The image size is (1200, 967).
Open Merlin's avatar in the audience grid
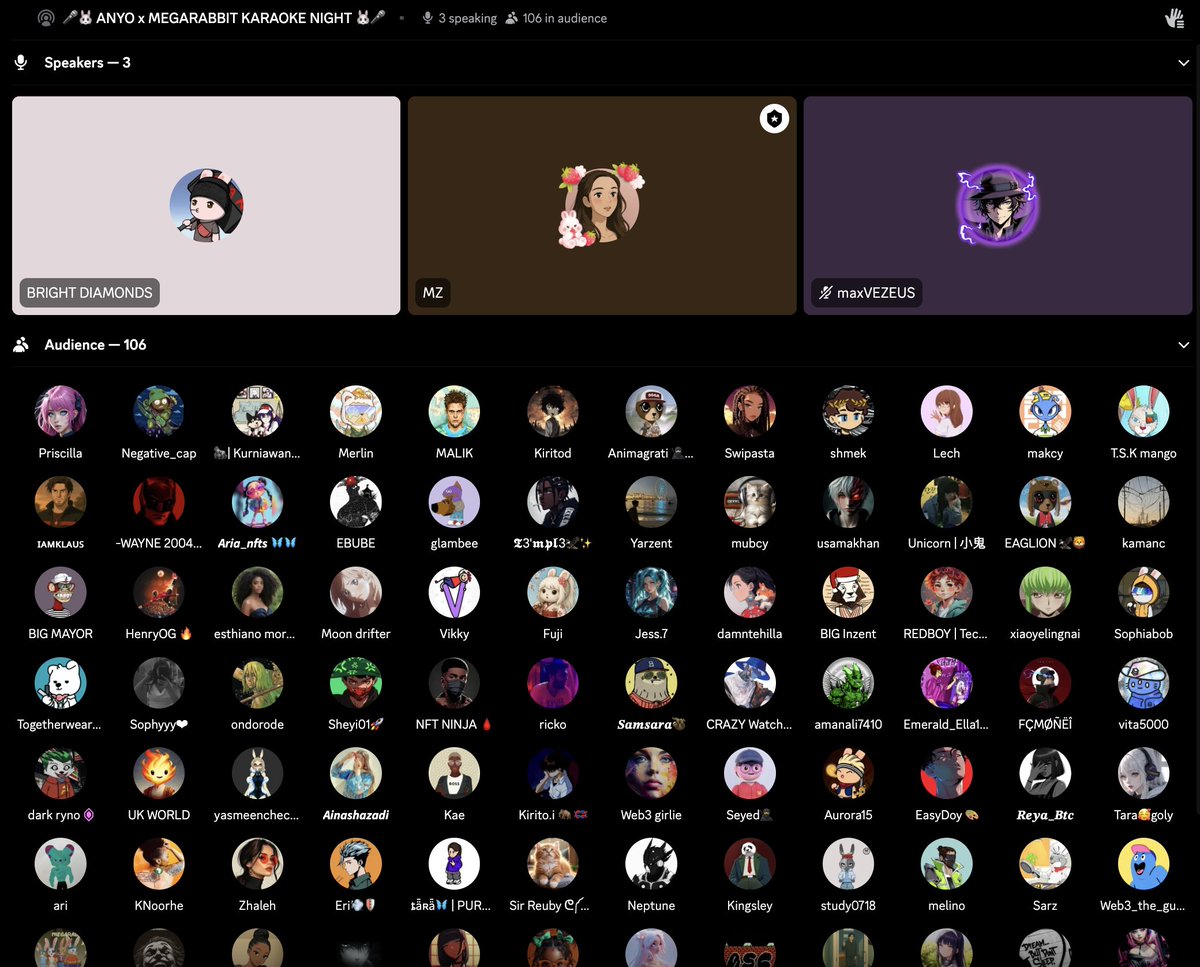pos(355,411)
